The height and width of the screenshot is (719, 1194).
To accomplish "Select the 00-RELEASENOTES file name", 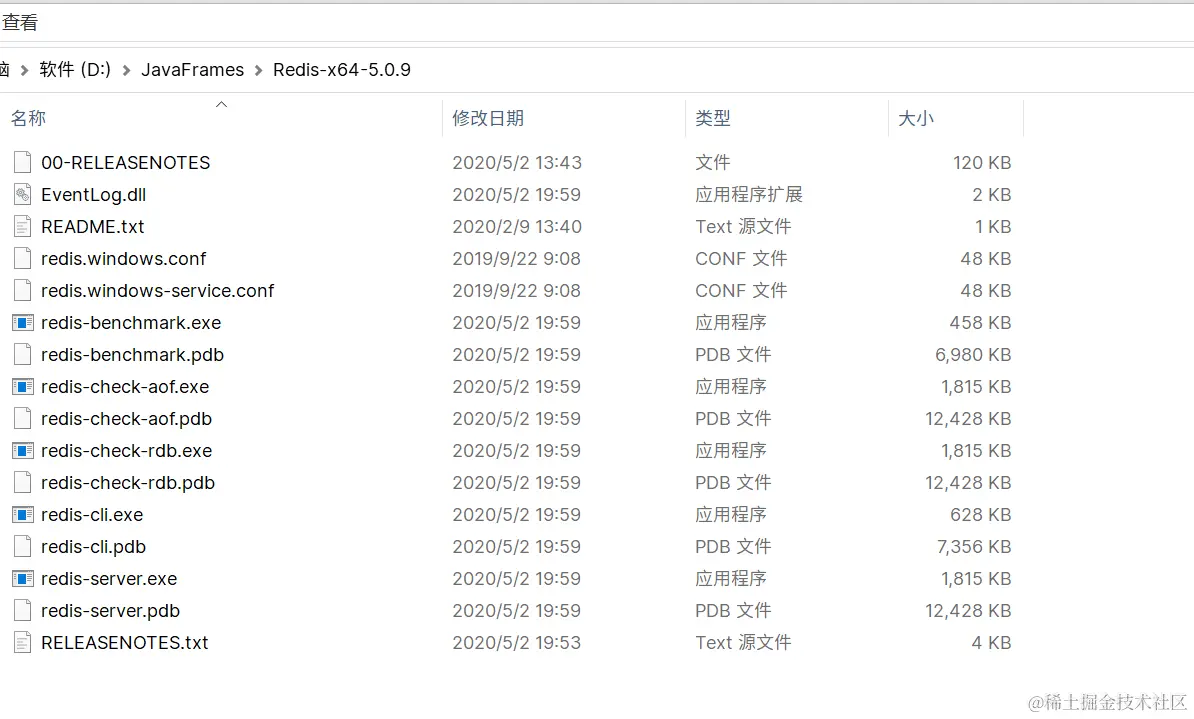I will pos(126,162).
